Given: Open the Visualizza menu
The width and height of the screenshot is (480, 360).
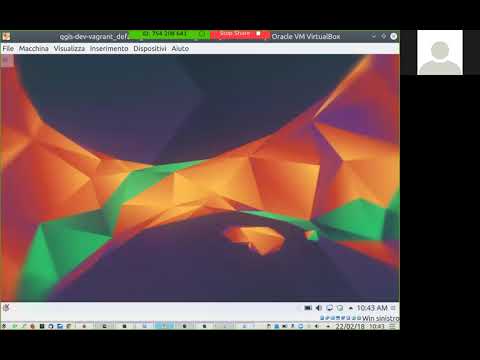Looking at the screenshot, I should click(69, 49).
